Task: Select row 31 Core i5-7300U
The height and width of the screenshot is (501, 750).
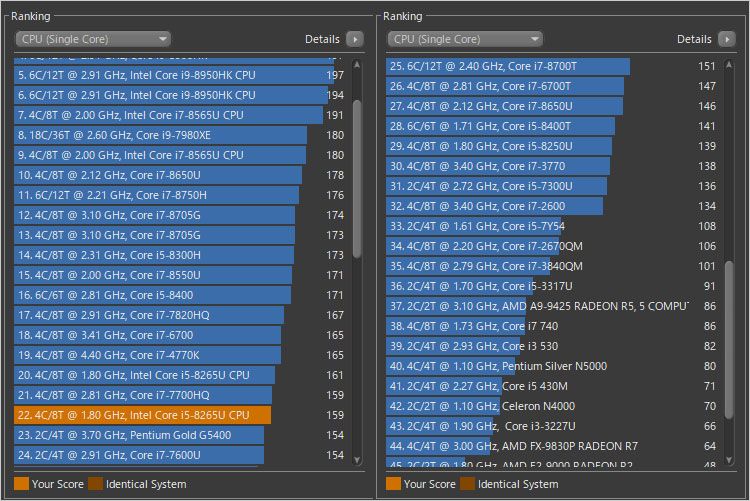Action: (551, 186)
